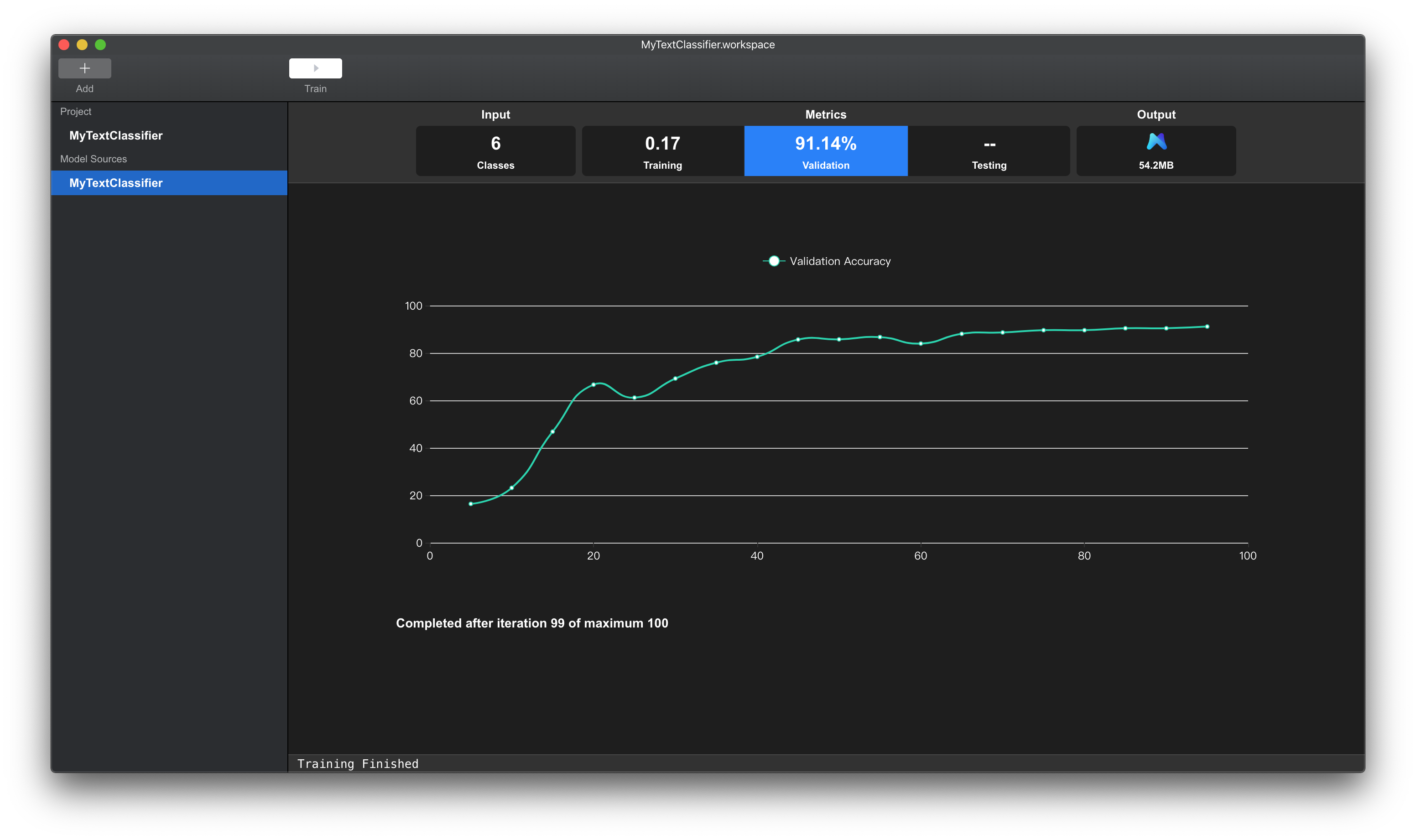1416x840 pixels.
Task: Click the Validation Accuracy legend label
Action: pos(840,261)
